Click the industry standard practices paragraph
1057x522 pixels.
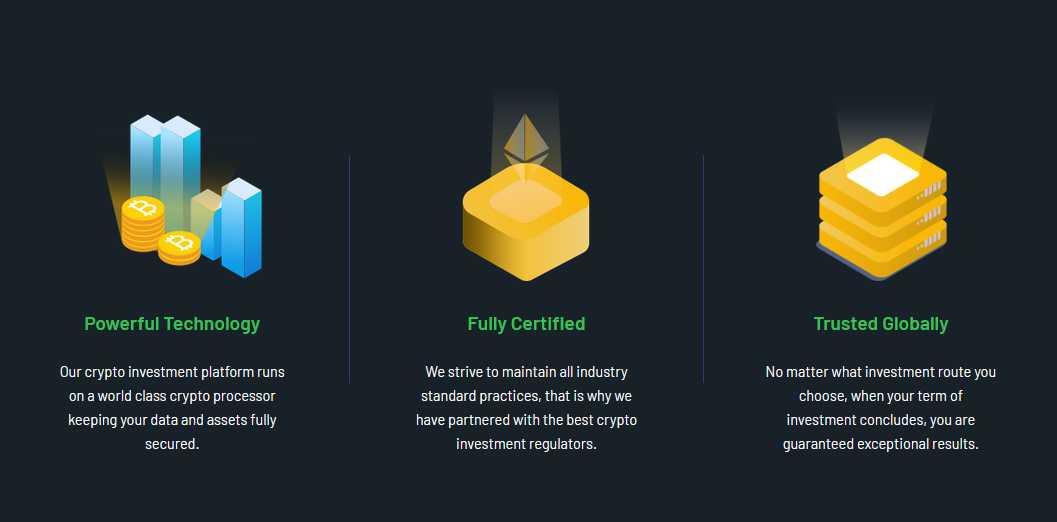tap(526, 408)
